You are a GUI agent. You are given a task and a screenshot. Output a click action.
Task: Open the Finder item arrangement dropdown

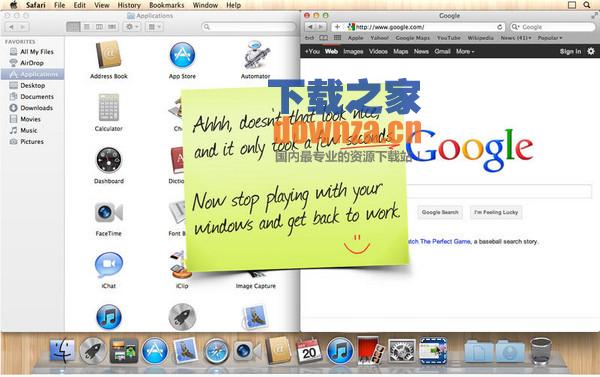155,27
